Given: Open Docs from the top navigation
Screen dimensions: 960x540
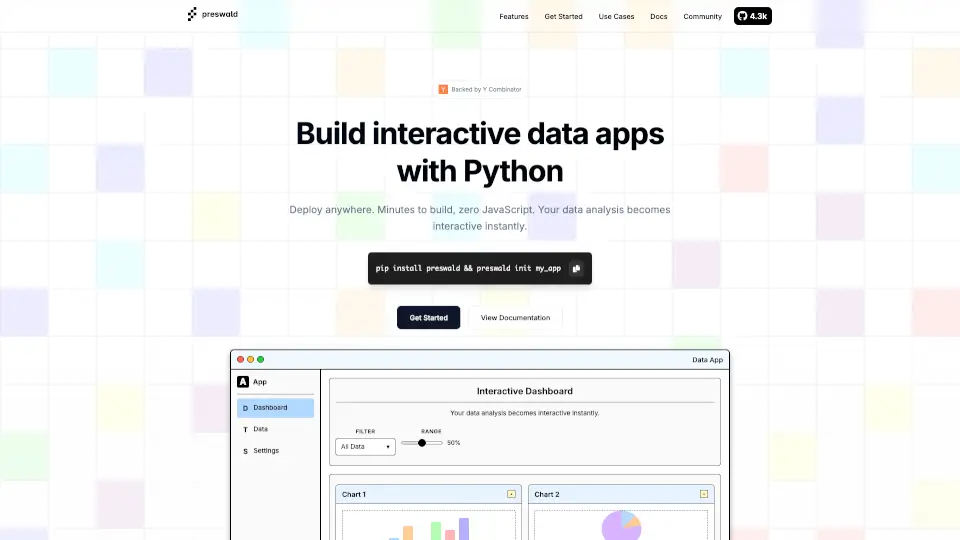Looking at the screenshot, I should click(x=659, y=17).
